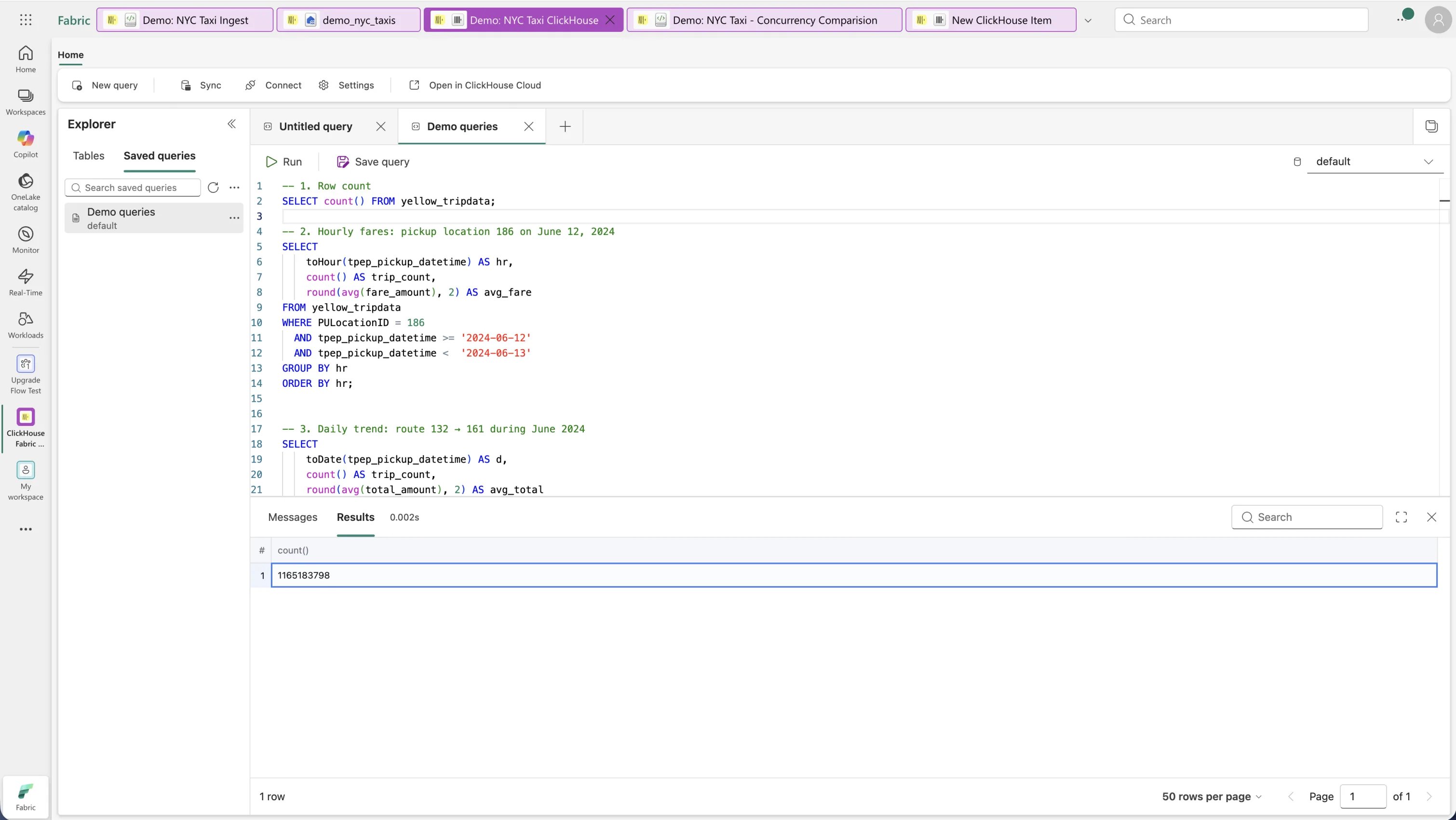Select Saved queries tab

pyautogui.click(x=160, y=155)
